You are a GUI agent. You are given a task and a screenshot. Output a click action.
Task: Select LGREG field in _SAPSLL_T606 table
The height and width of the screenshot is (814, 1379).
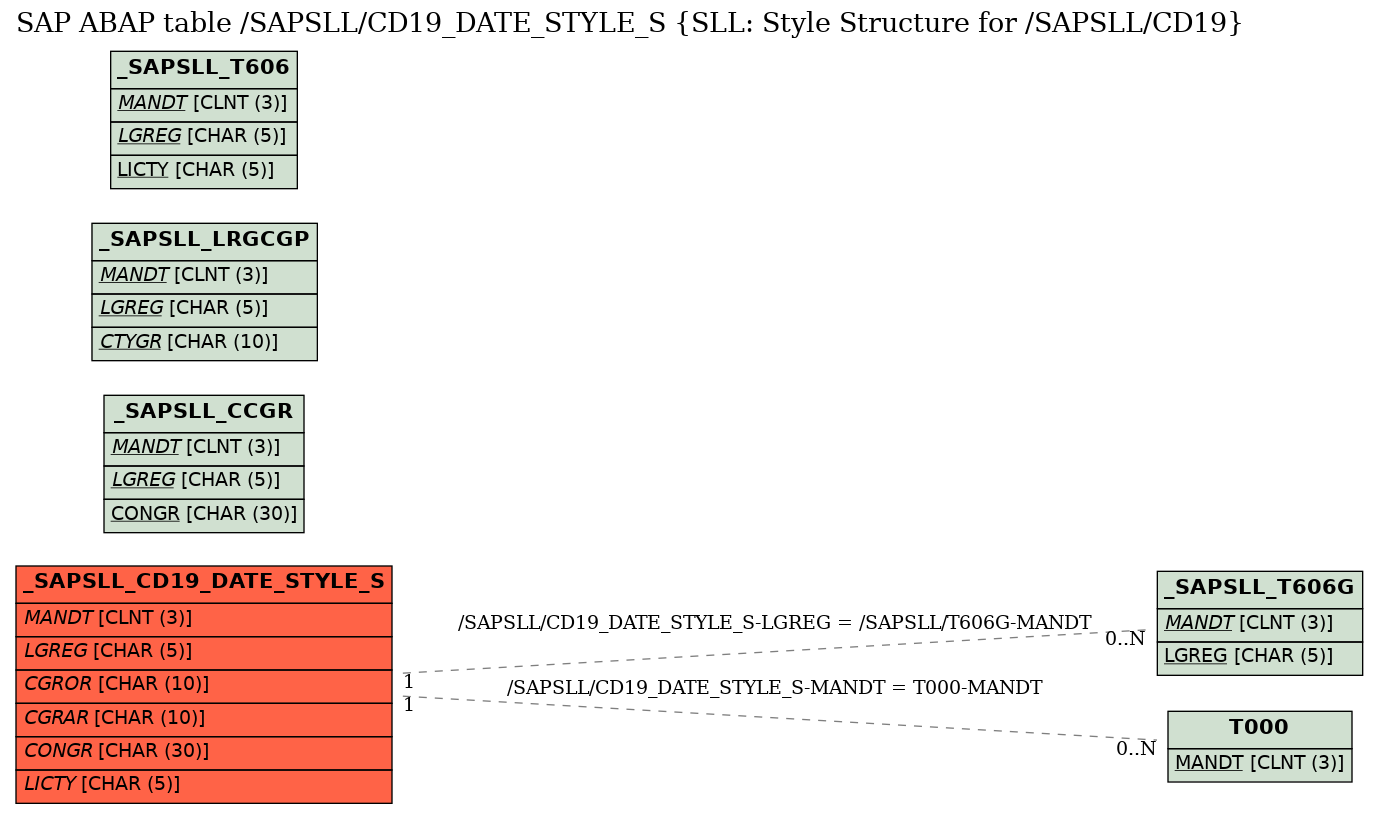203,137
